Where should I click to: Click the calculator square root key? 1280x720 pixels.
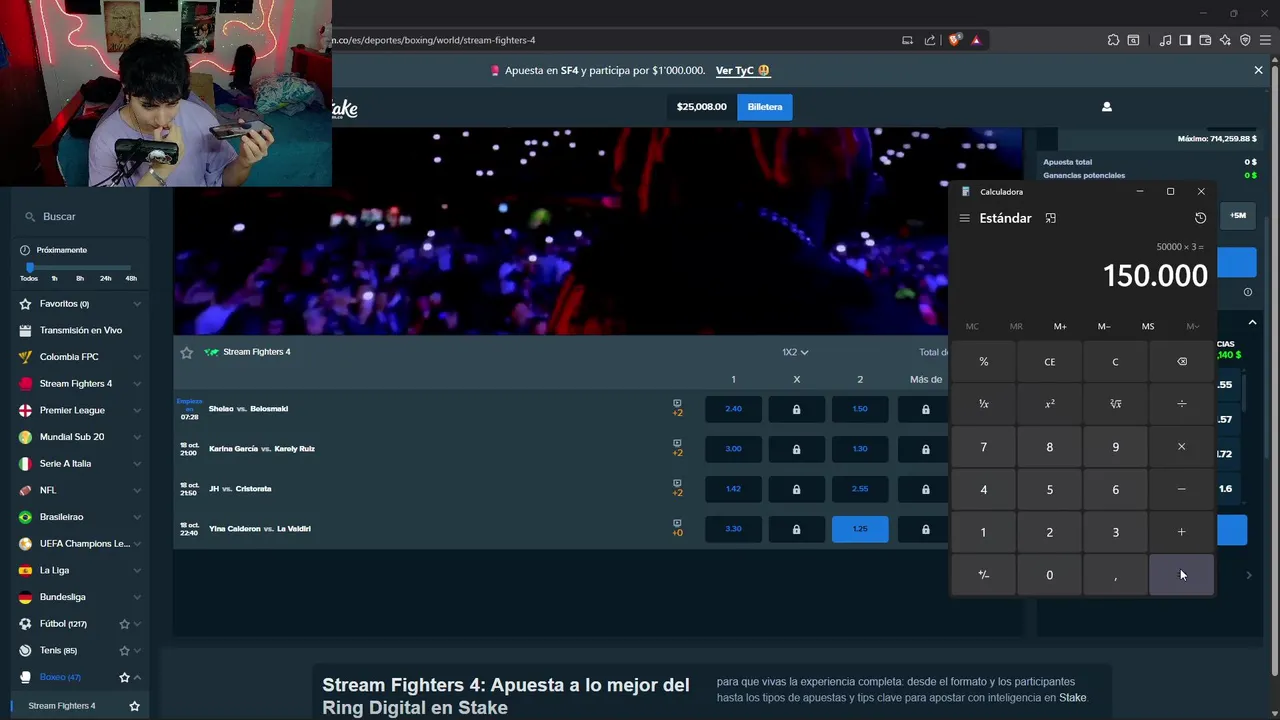point(1115,404)
